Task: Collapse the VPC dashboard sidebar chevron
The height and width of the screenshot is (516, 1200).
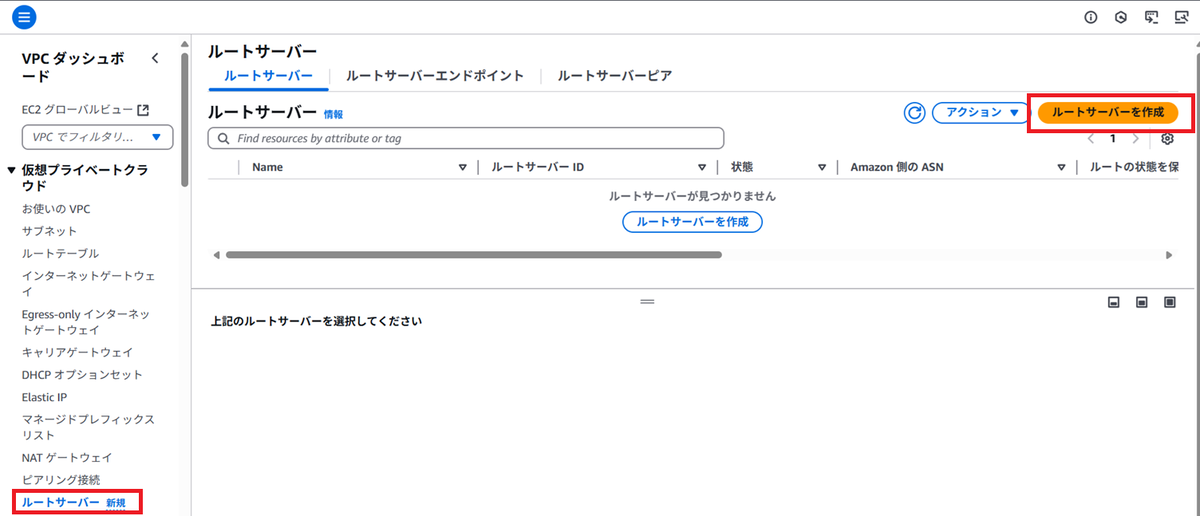Action: click(x=155, y=59)
